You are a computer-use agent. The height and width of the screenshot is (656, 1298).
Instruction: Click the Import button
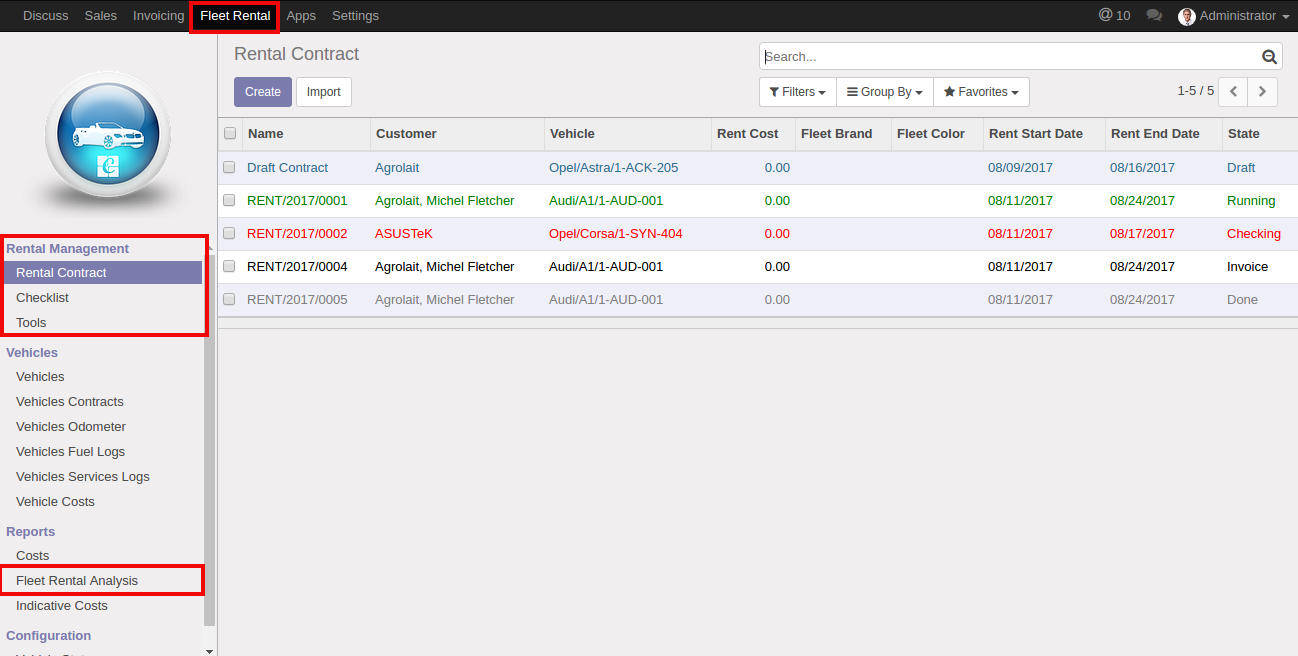click(x=323, y=92)
